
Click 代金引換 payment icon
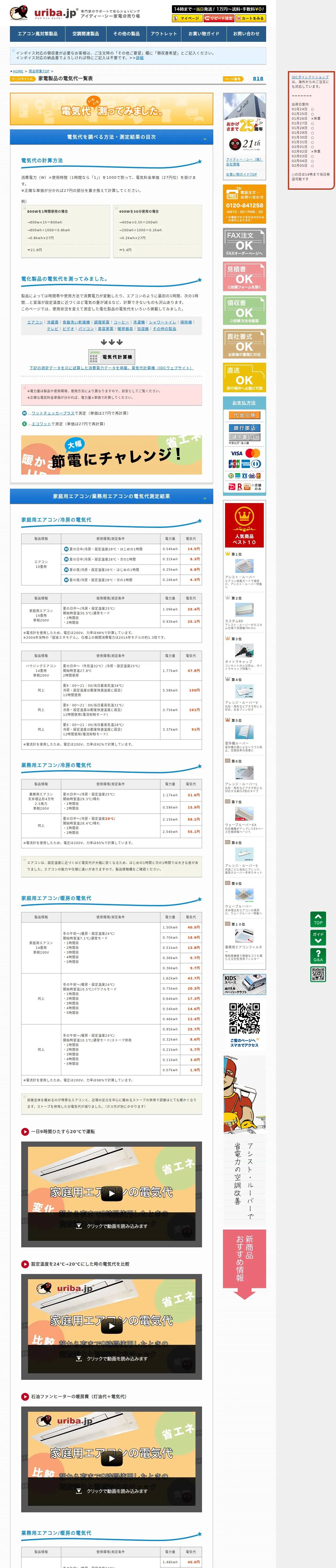click(x=244, y=415)
